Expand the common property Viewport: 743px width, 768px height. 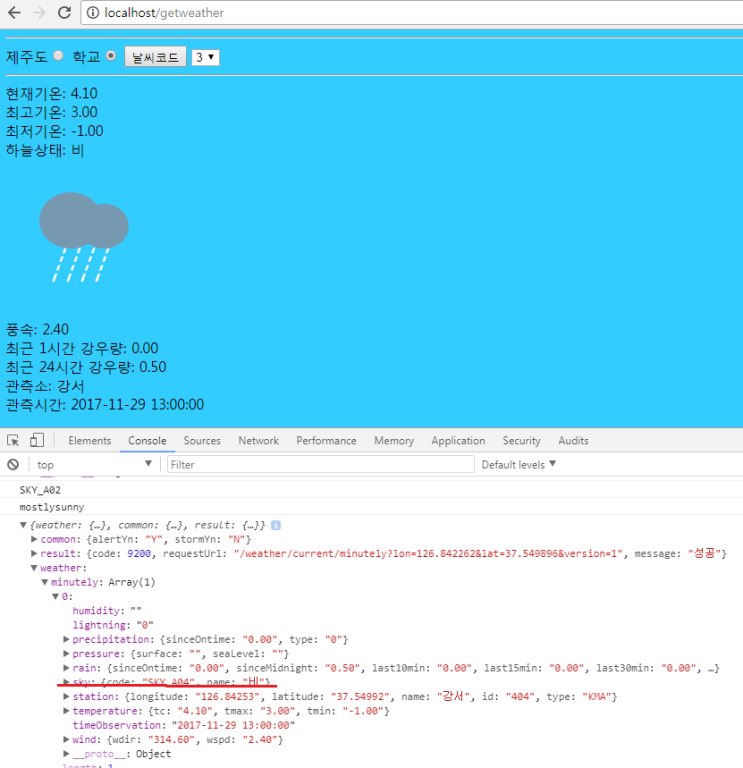pyautogui.click(x=34, y=539)
